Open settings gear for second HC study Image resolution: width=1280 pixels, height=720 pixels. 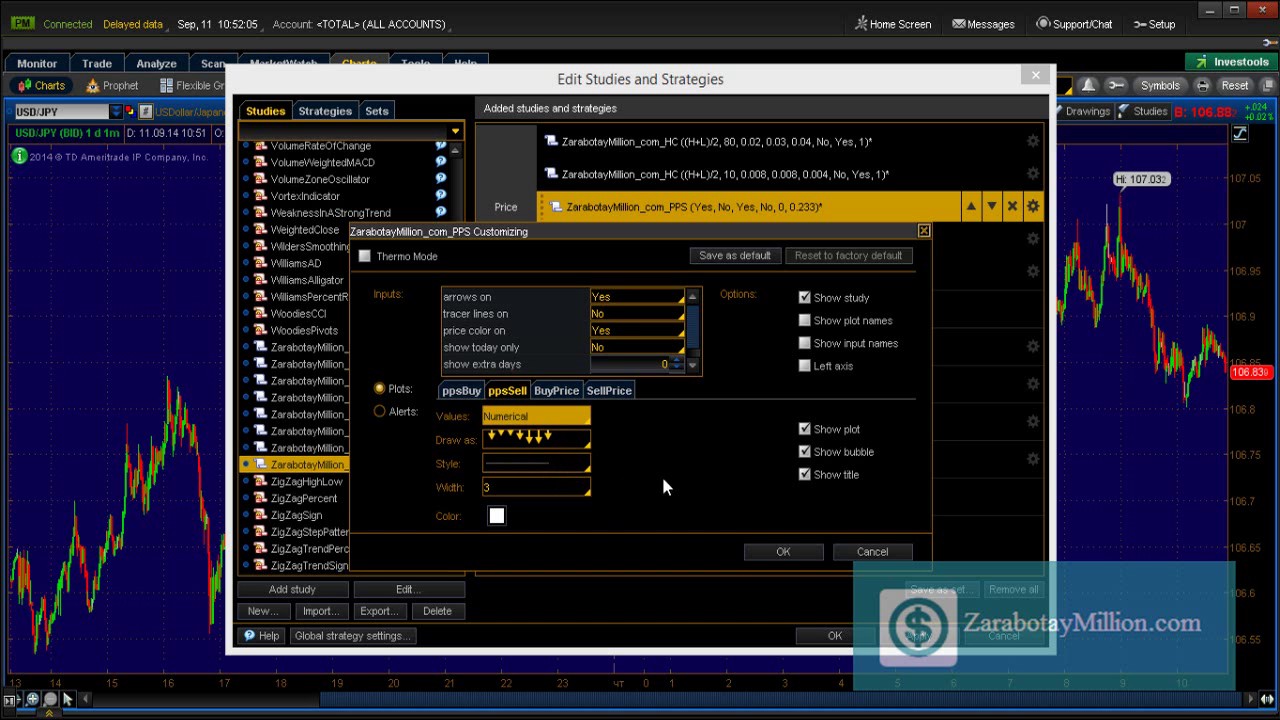click(1033, 174)
